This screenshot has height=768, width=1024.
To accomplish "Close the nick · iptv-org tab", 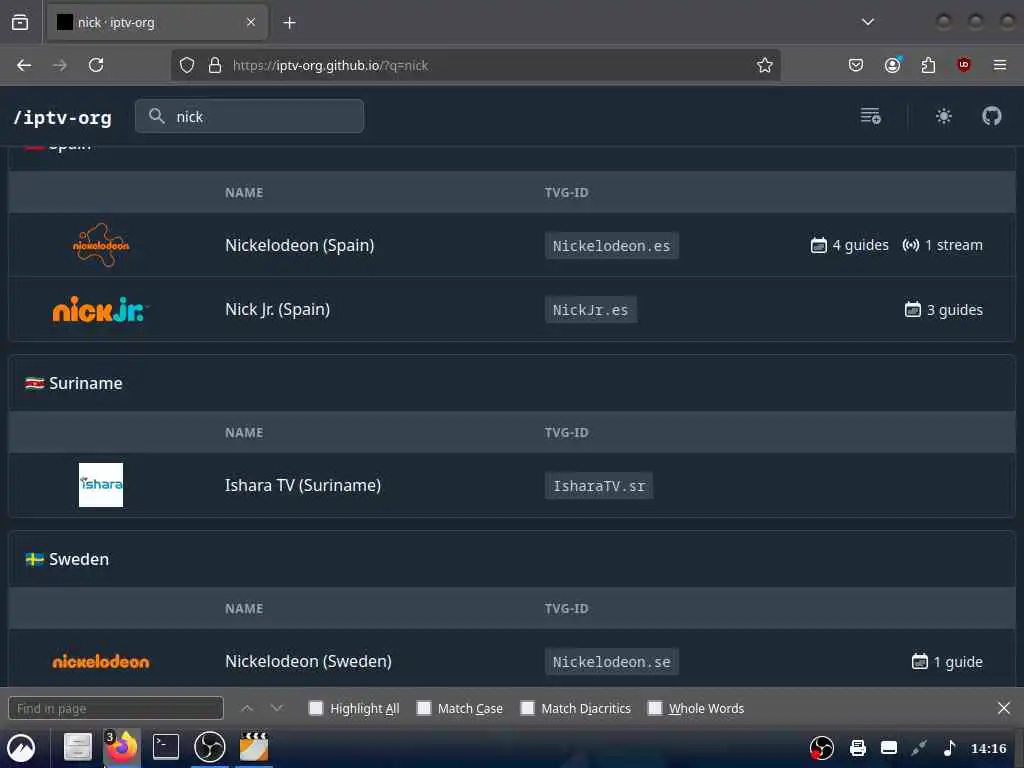I will click(x=251, y=22).
